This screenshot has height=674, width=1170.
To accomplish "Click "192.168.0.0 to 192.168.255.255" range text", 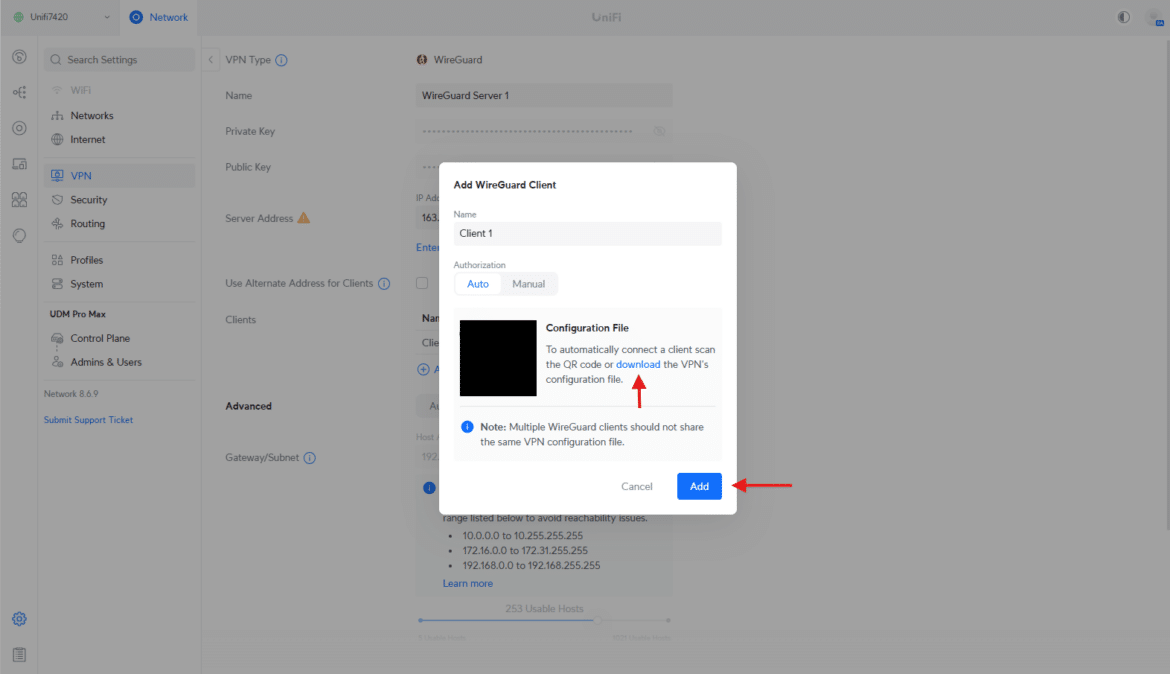I will click(x=531, y=566).
